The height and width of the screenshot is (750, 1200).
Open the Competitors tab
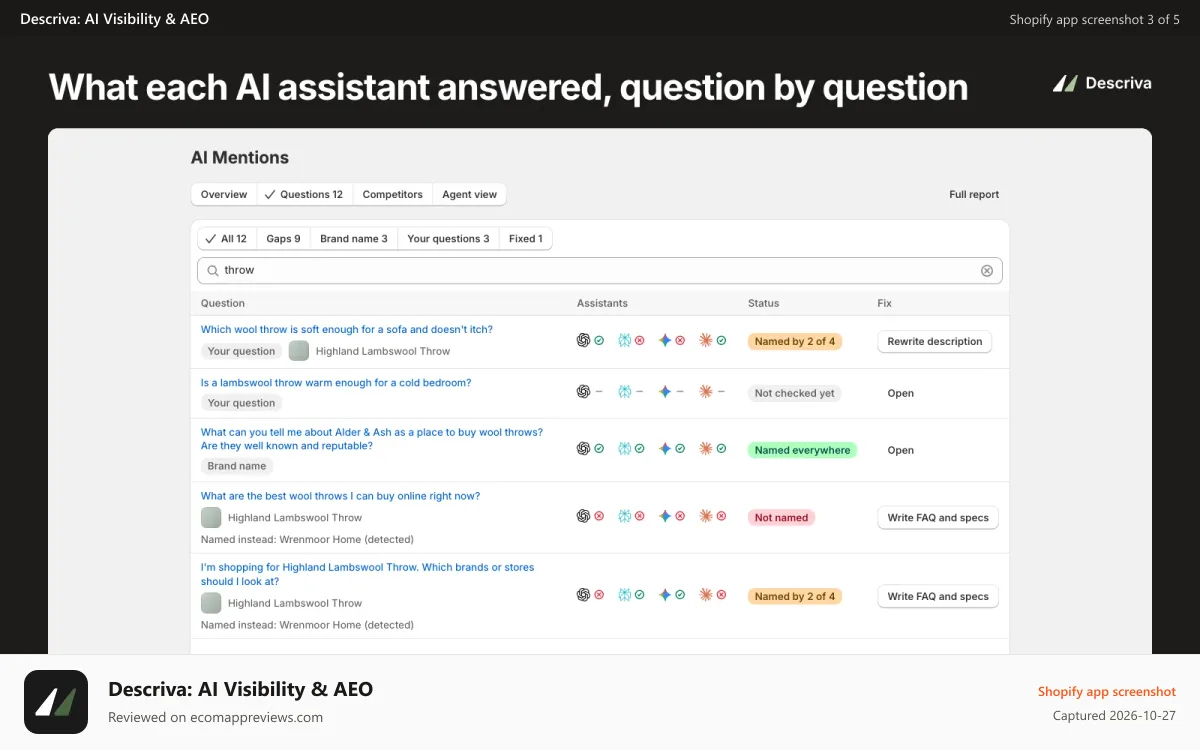click(x=392, y=194)
